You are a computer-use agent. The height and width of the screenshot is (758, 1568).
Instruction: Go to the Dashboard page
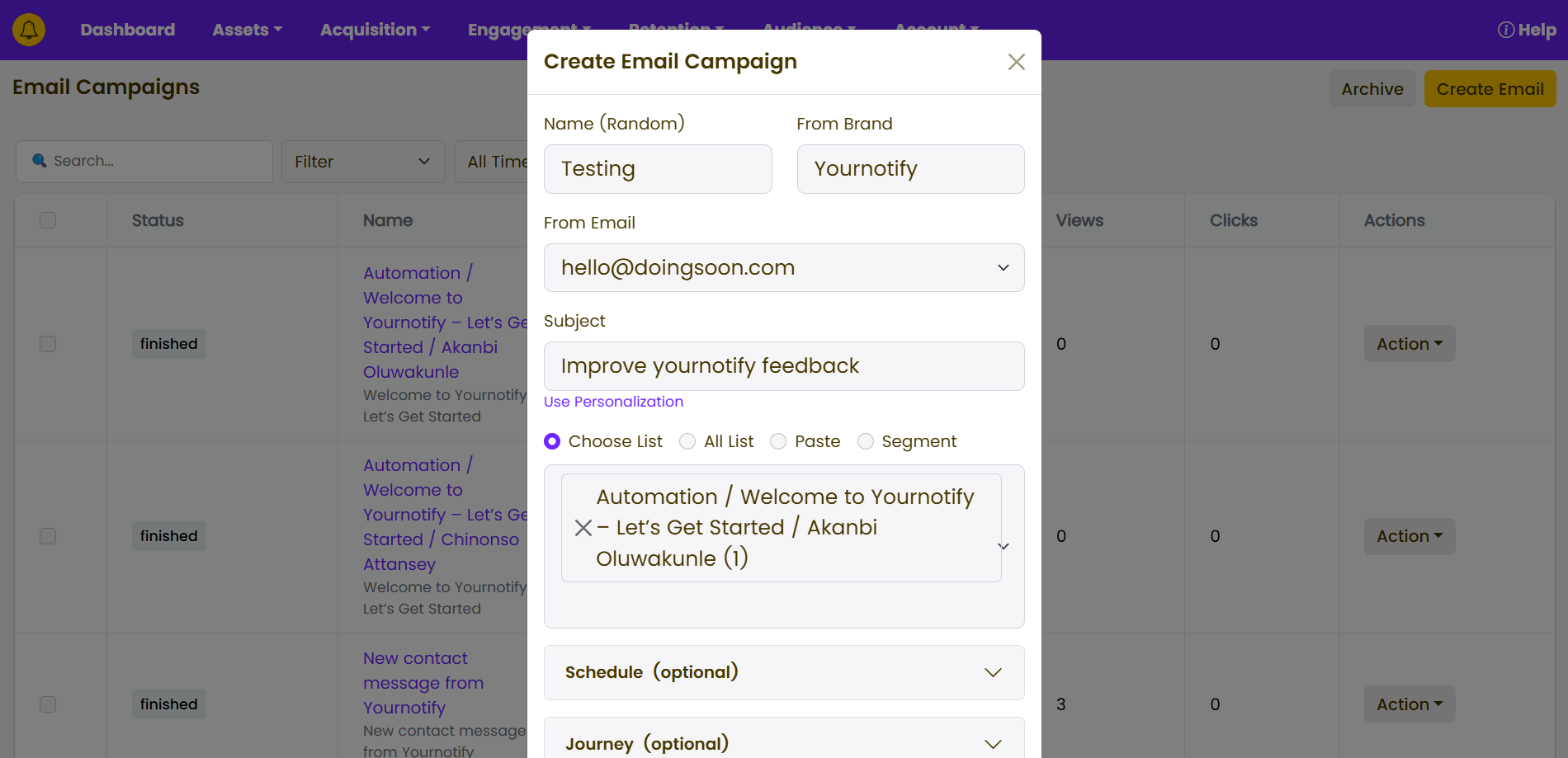tap(127, 30)
